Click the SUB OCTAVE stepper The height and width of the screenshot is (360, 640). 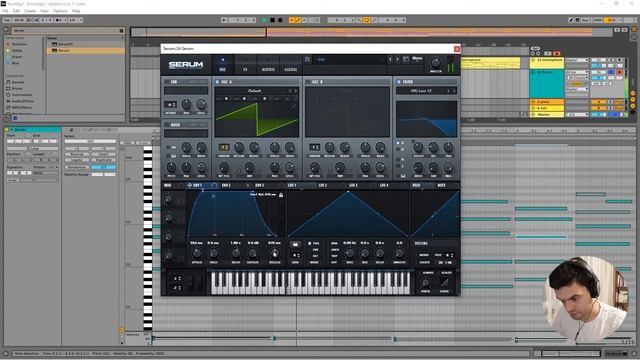click(x=171, y=104)
